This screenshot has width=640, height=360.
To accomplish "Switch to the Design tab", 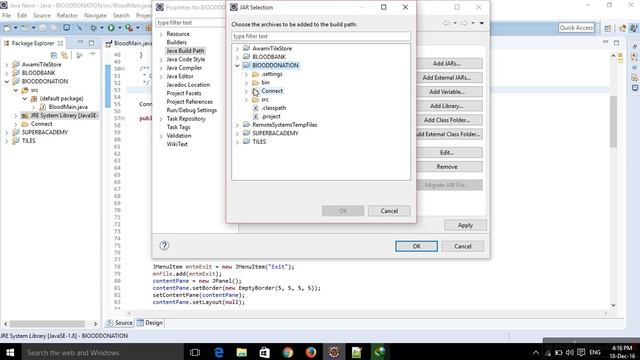I will [x=150, y=323].
